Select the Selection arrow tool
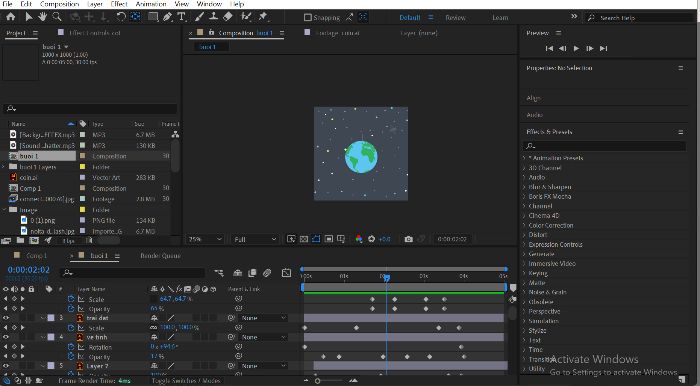The height and width of the screenshot is (386, 700). (29, 17)
